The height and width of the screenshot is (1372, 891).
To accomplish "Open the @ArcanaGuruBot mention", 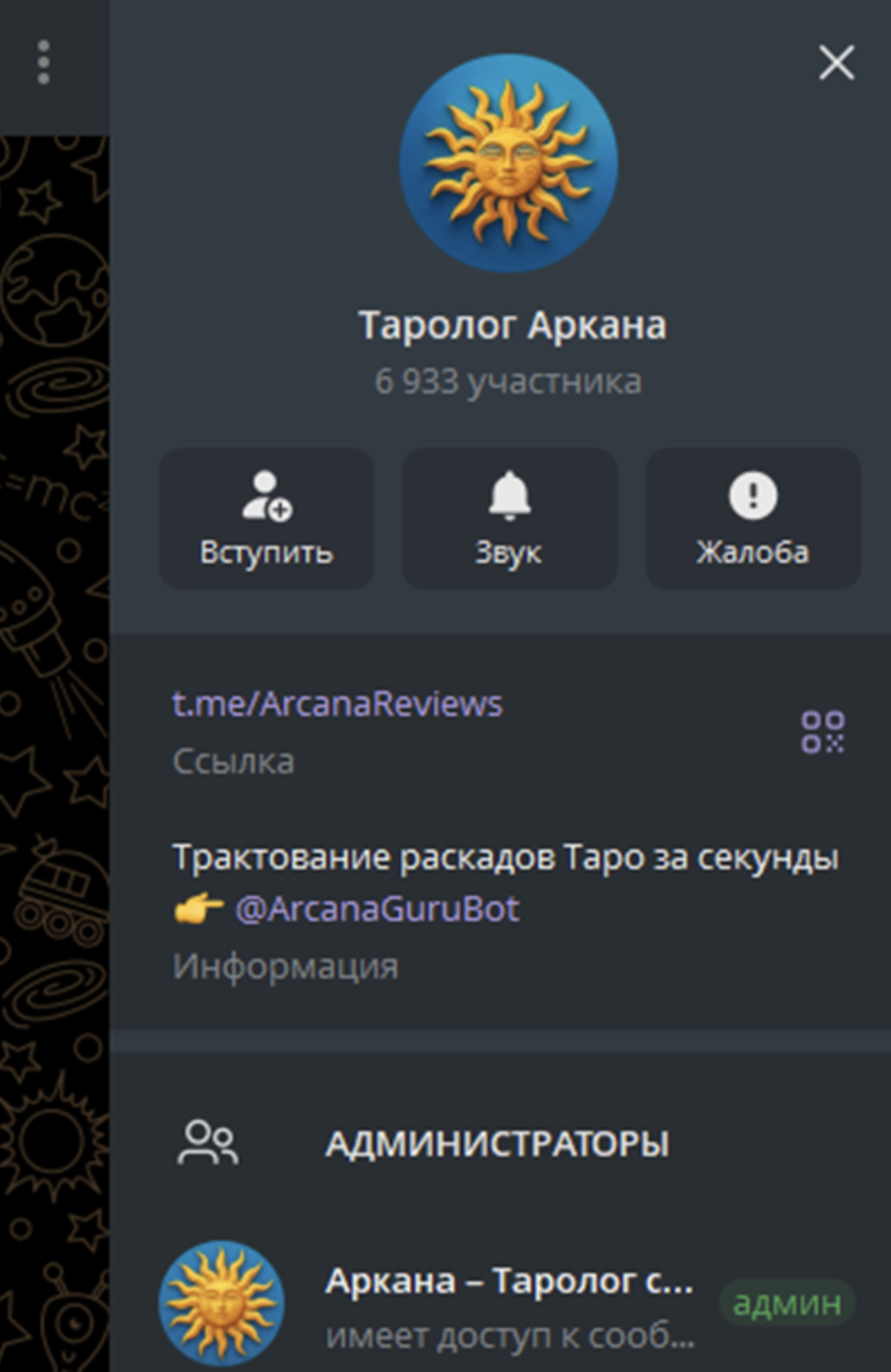I will coord(377,909).
